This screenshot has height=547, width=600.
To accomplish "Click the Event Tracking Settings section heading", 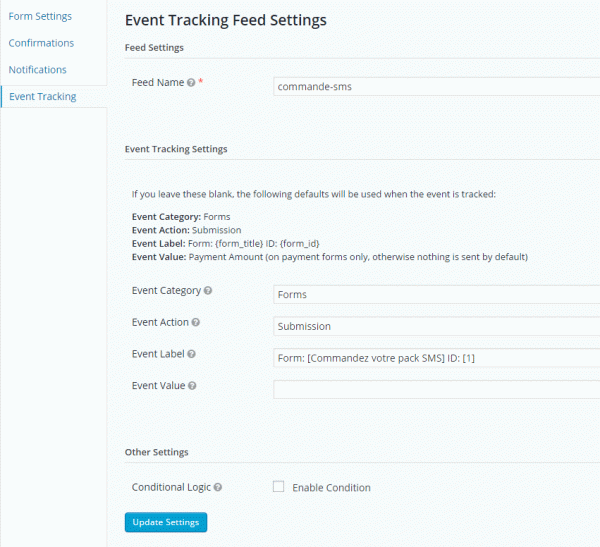I will coord(176,149).
